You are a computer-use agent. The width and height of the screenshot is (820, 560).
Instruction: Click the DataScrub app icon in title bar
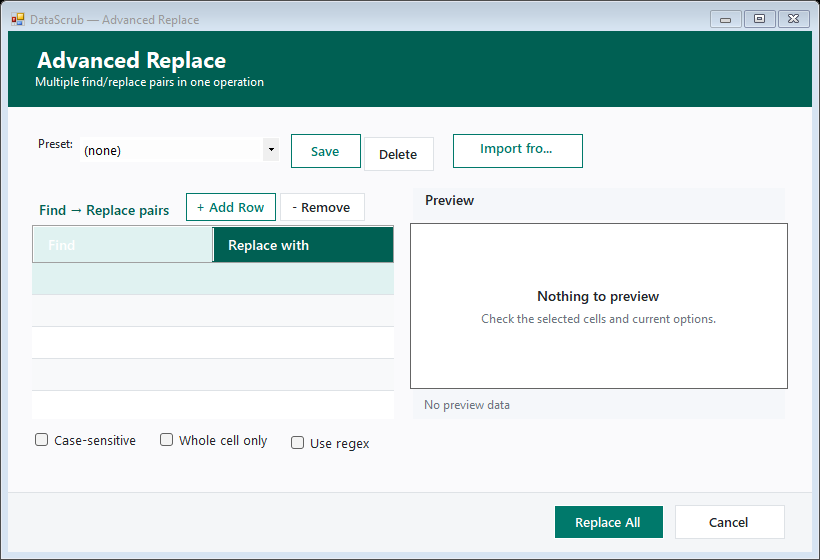coord(18,19)
